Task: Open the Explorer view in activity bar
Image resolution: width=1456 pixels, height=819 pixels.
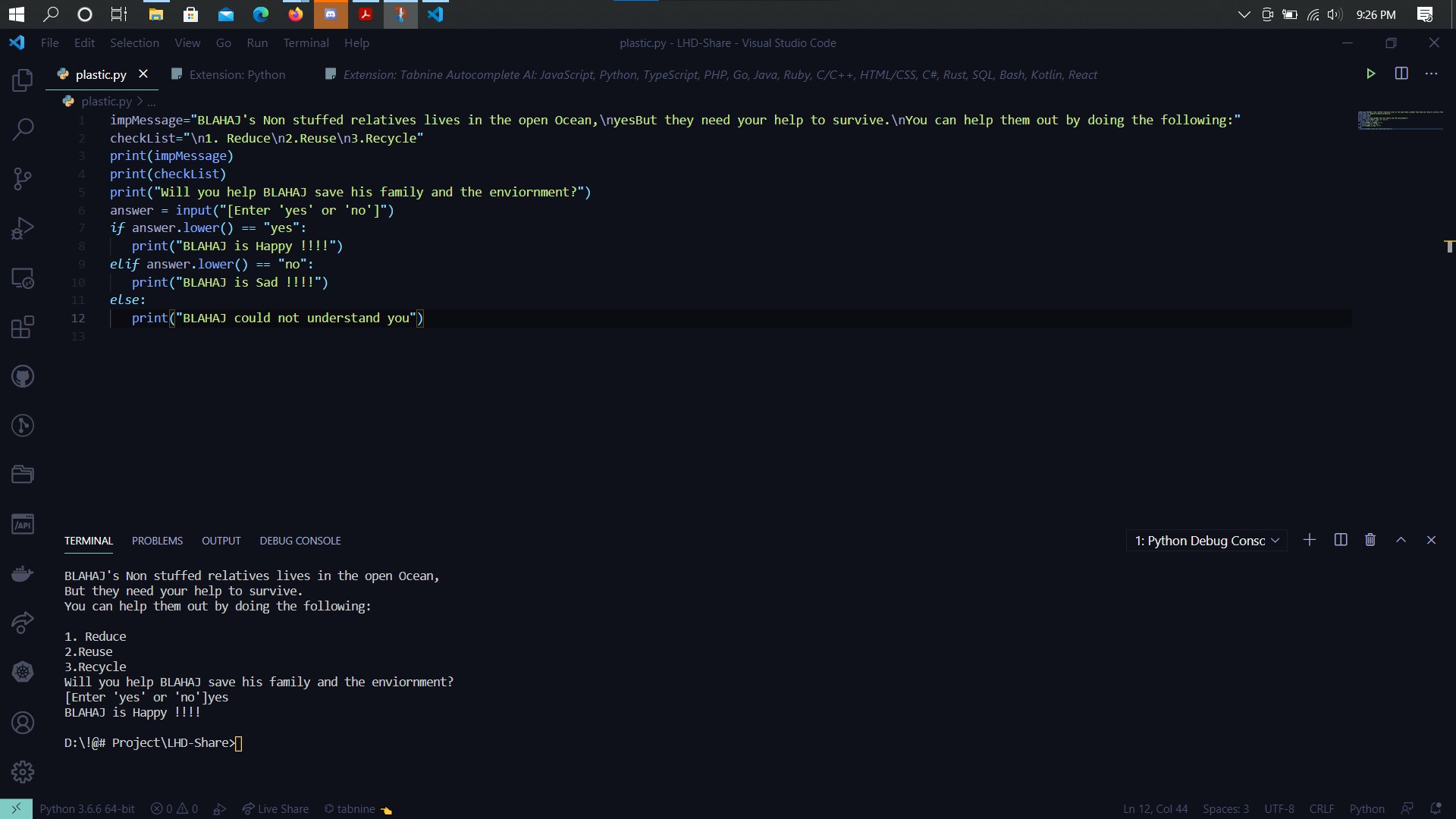Action: coord(23,80)
